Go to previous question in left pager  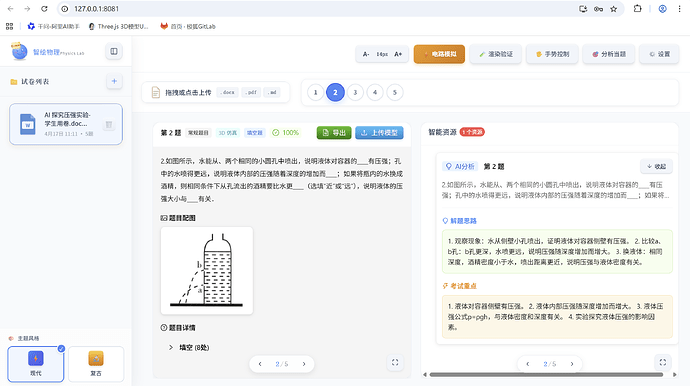(260, 364)
